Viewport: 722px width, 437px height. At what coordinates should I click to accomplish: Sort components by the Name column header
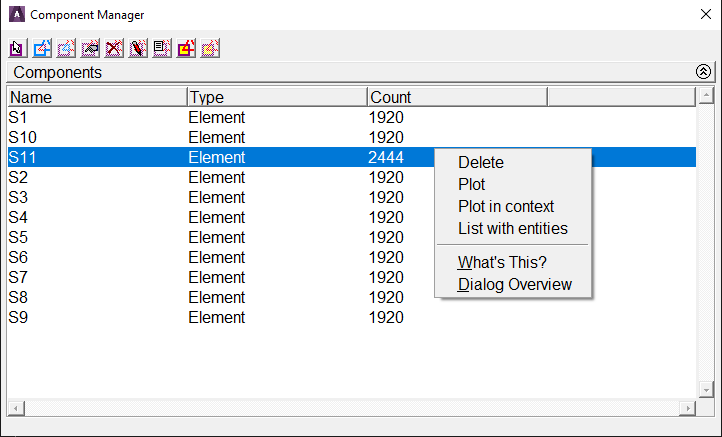click(97, 97)
